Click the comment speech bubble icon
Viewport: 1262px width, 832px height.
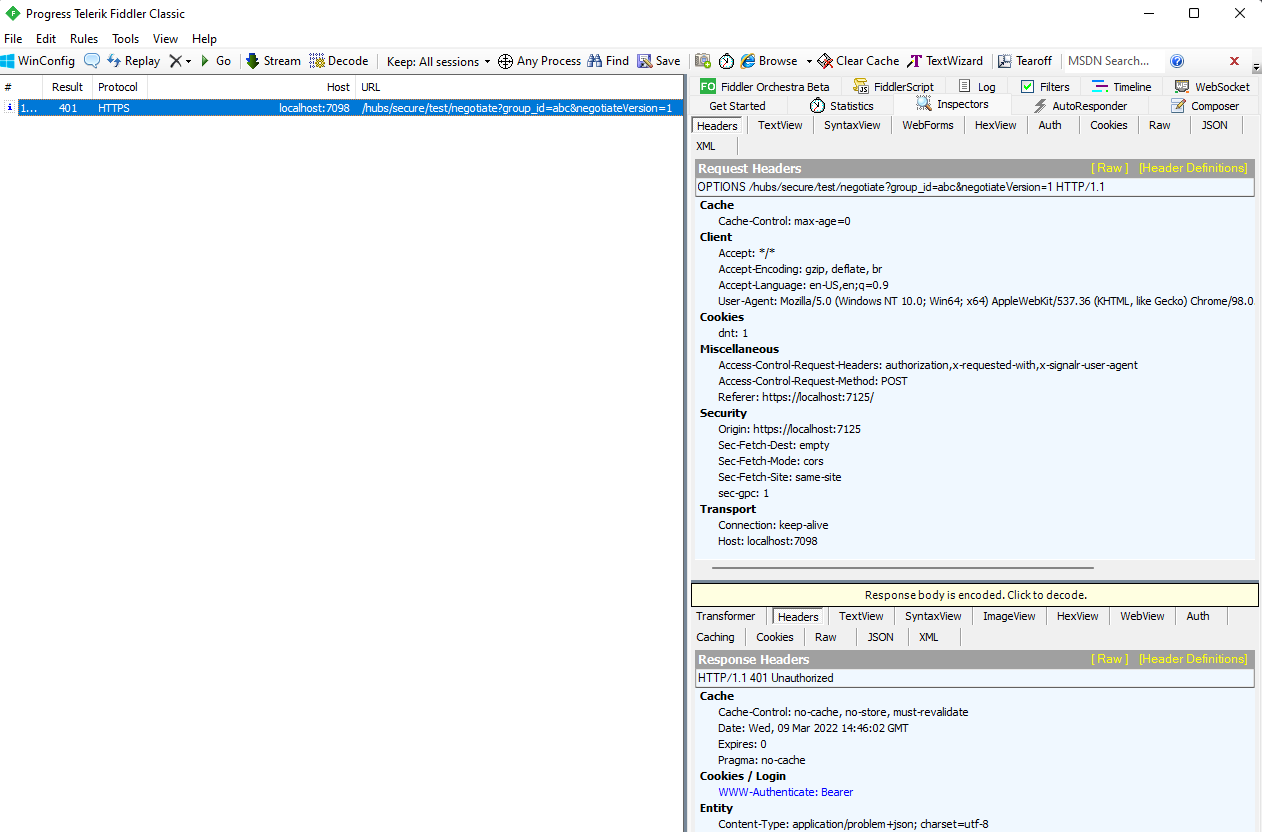click(92, 61)
